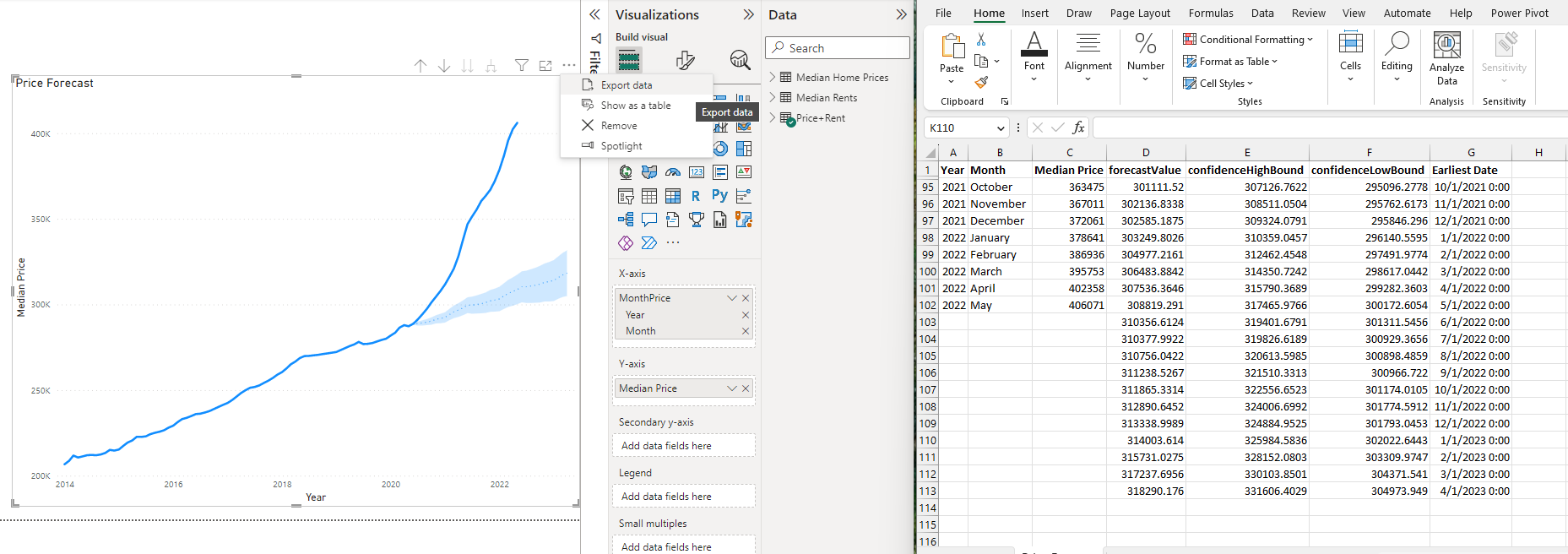Open the Clipboard dialog launcher
Viewport: 1568px width, 554px height.
point(1005,101)
